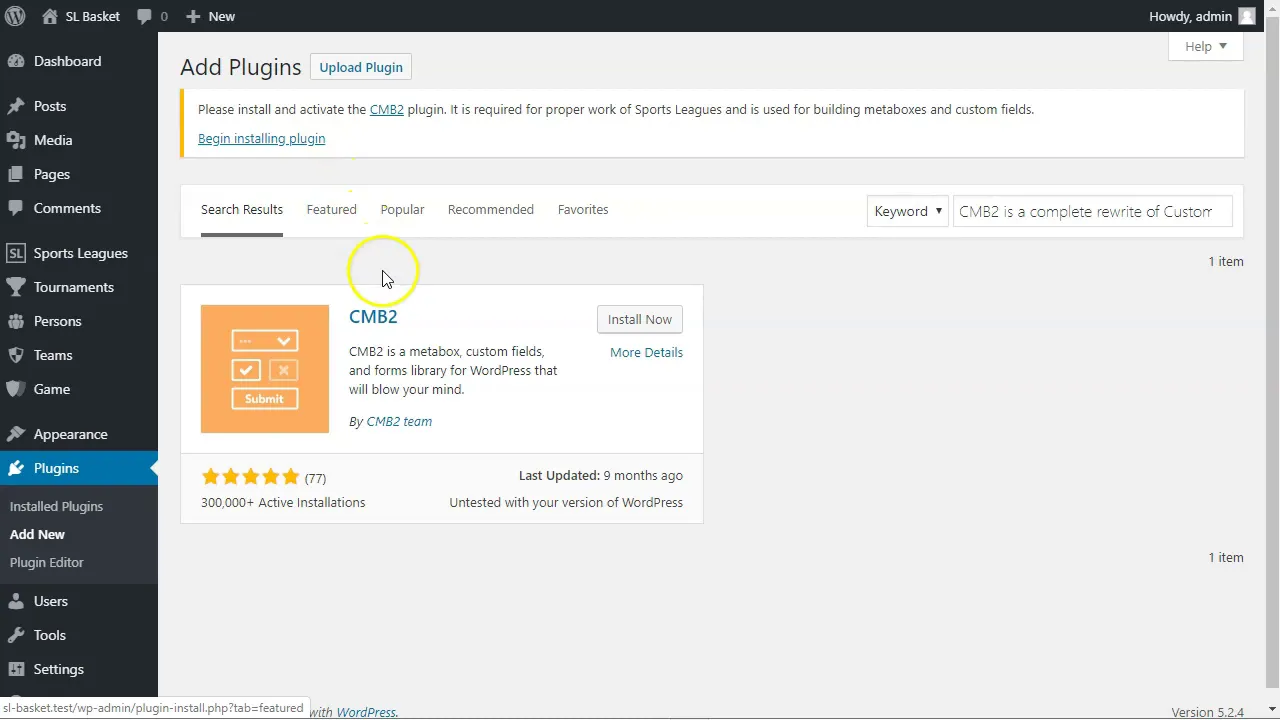The width and height of the screenshot is (1280, 720).
Task: Select Add New under Plugins
Action: [37, 534]
